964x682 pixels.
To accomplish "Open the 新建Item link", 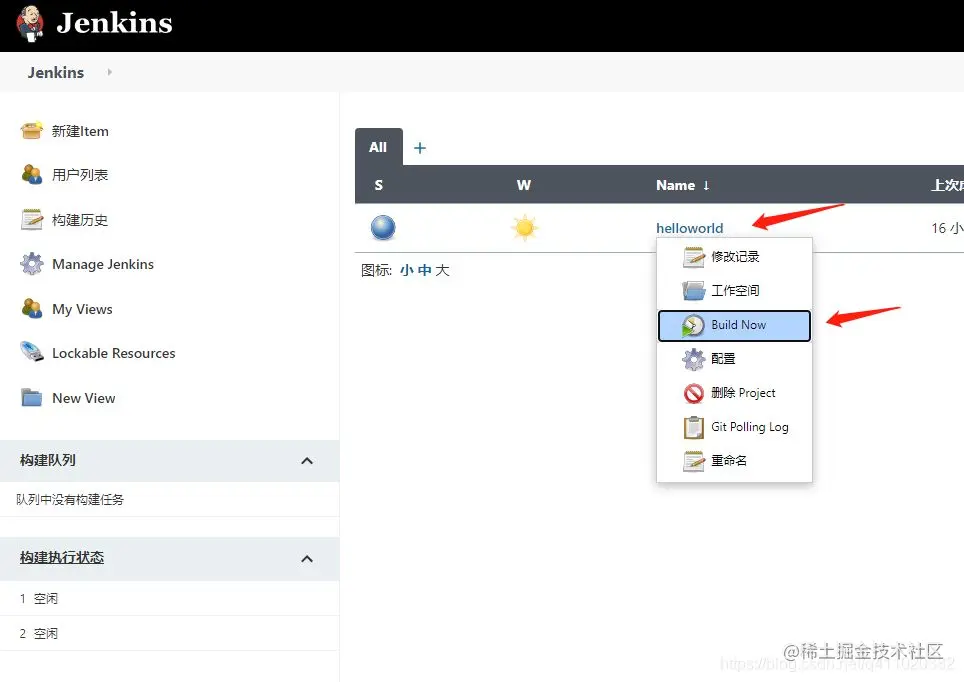I will click(x=80, y=131).
